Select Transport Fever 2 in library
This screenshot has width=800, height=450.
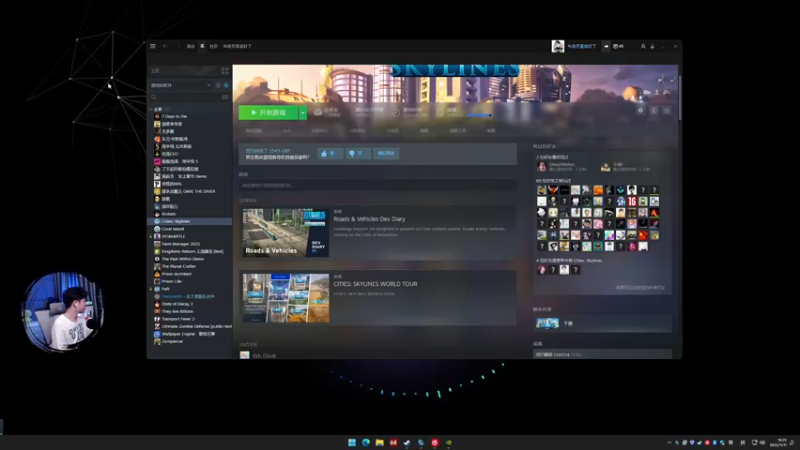pos(178,319)
